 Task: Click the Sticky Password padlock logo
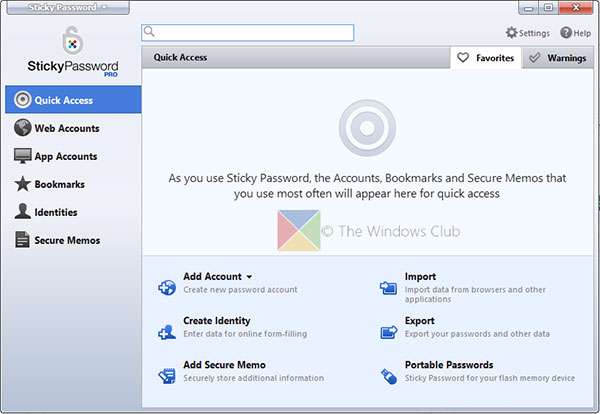point(72,40)
